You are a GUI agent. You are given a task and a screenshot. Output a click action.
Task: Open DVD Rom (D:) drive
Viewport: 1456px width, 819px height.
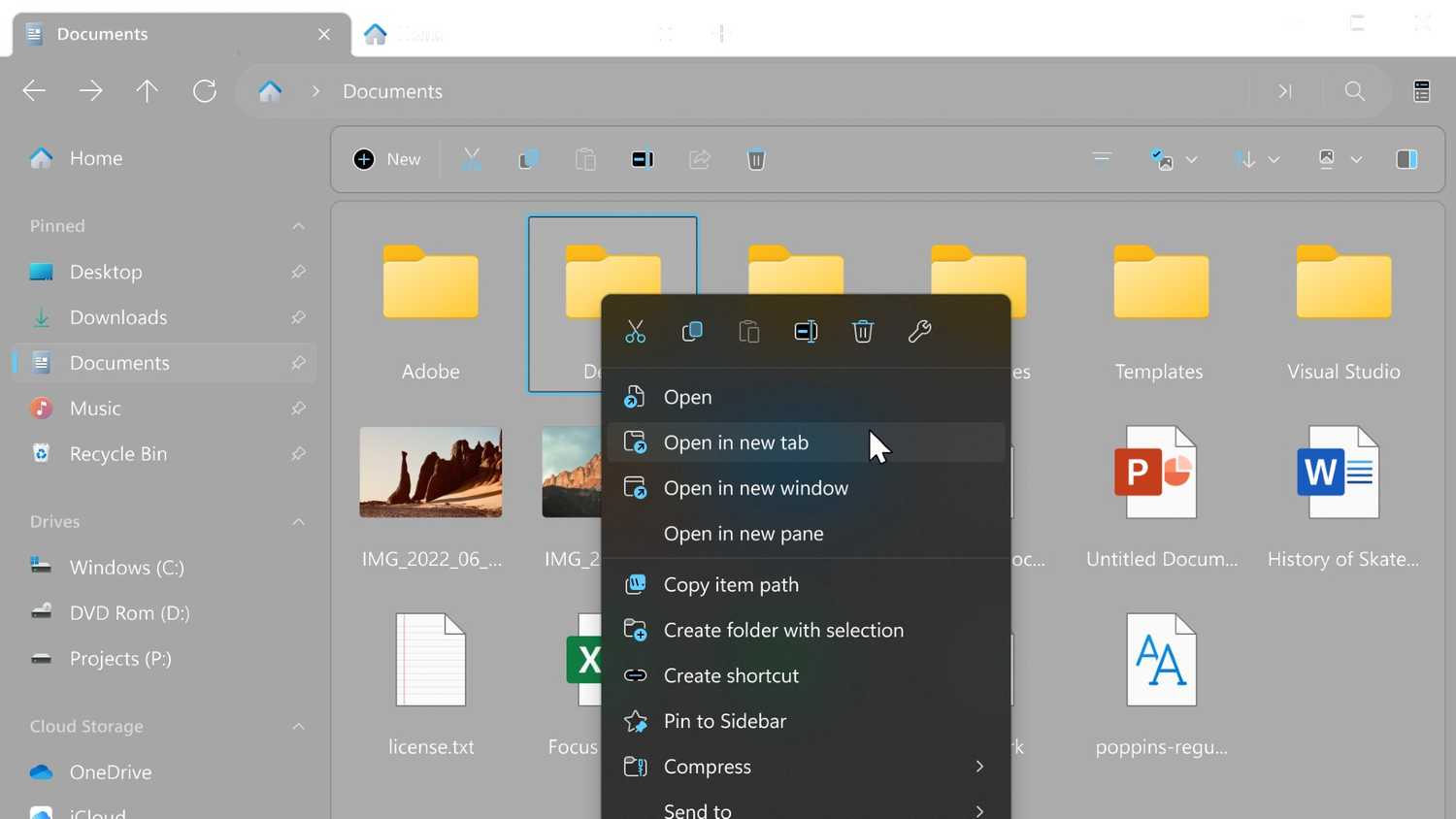pos(163,613)
